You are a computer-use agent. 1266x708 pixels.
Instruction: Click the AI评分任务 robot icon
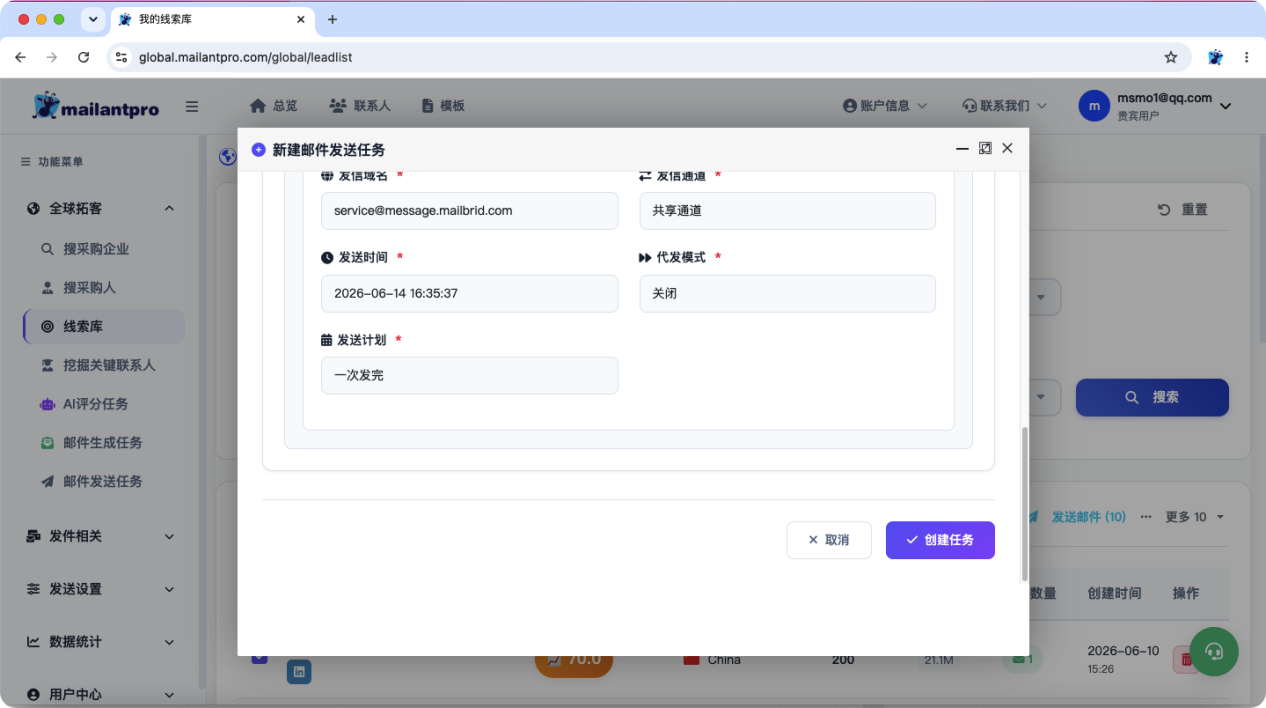(x=47, y=404)
